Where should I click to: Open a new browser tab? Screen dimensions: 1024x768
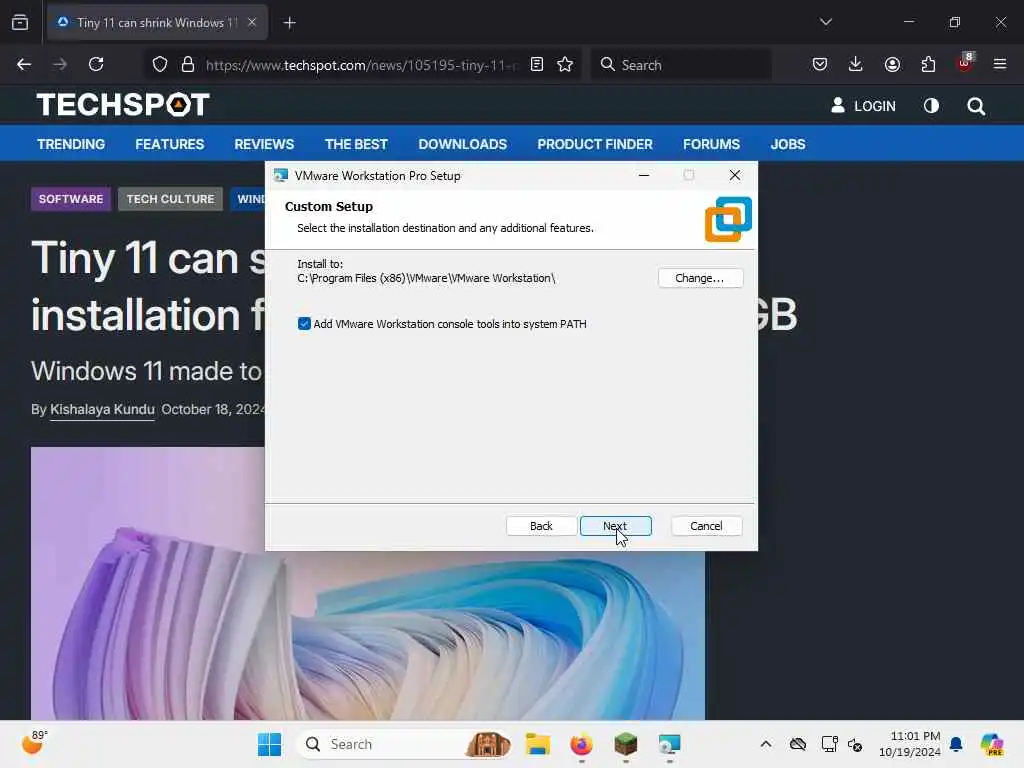290,23
